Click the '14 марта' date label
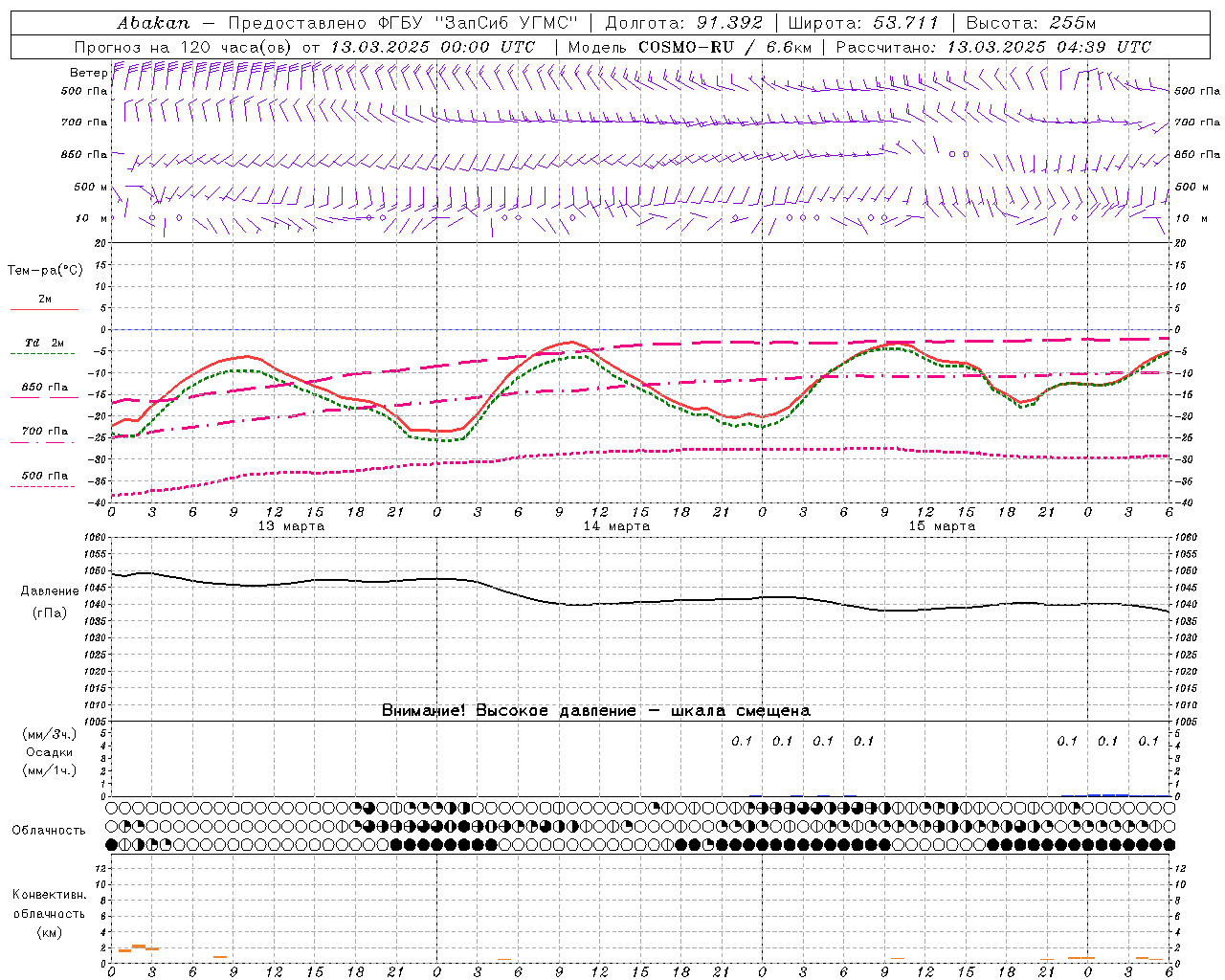This screenshot has height=980, width=1225. (x=616, y=525)
